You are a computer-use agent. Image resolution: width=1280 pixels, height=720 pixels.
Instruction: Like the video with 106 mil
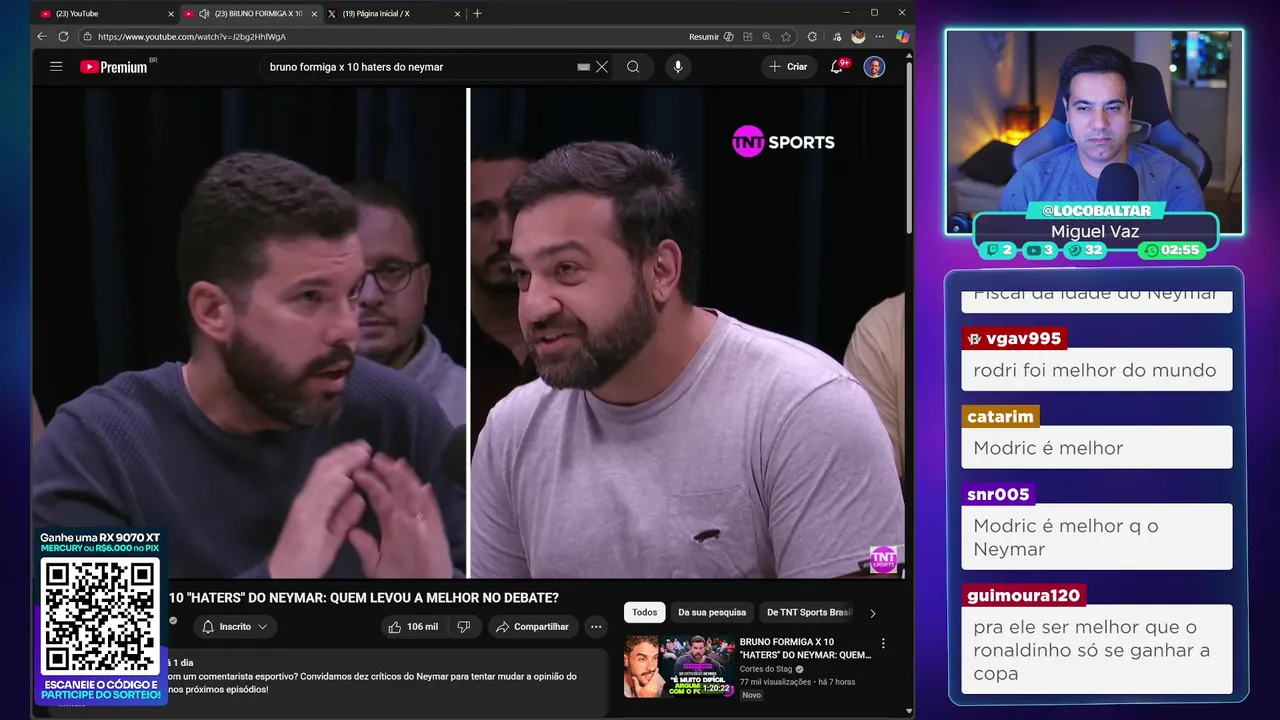click(413, 626)
